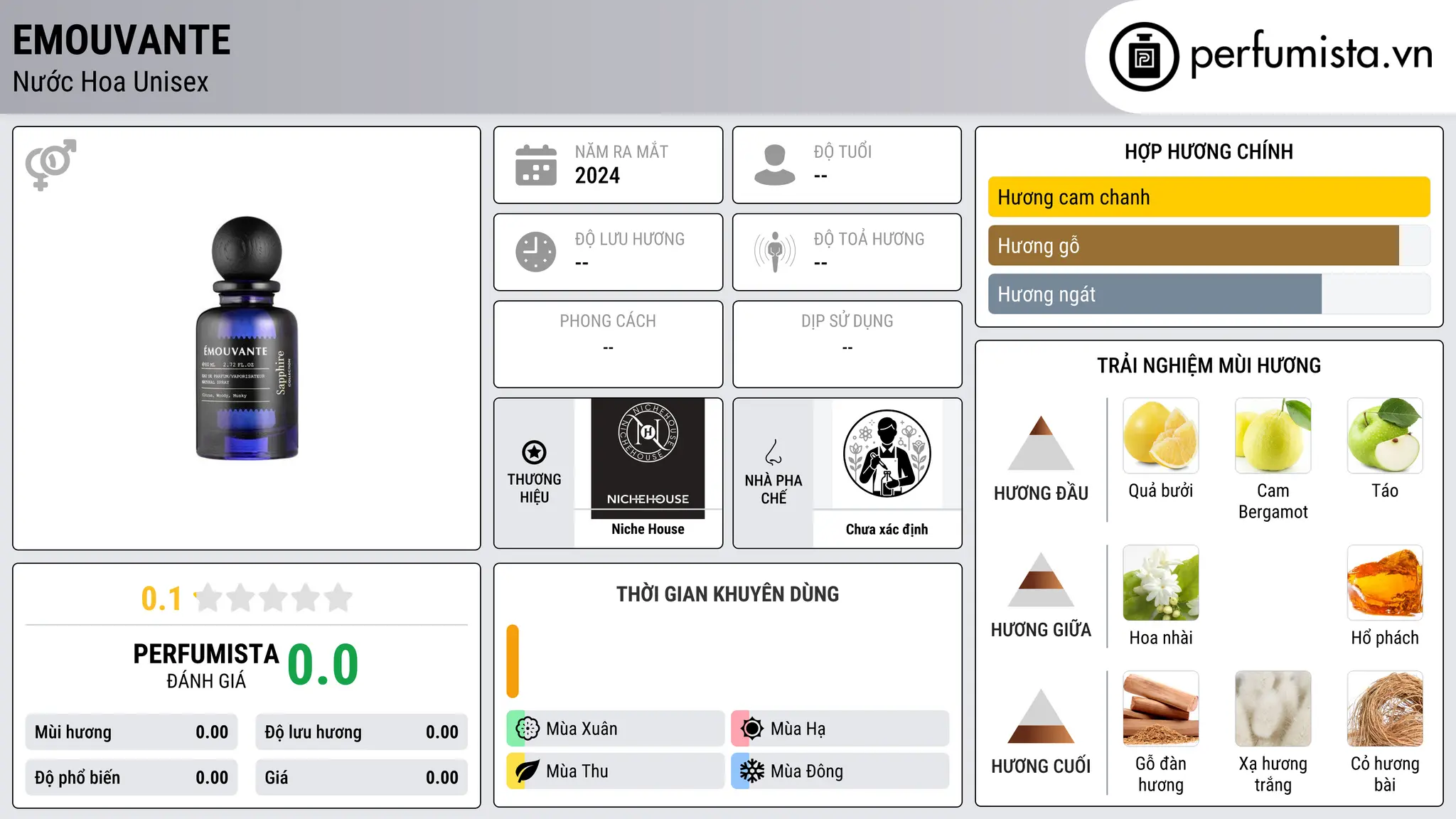Image resolution: width=1456 pixels, height=819 pixels.
Task: Click the Giá score row
Action: click(x=361, y=778)
